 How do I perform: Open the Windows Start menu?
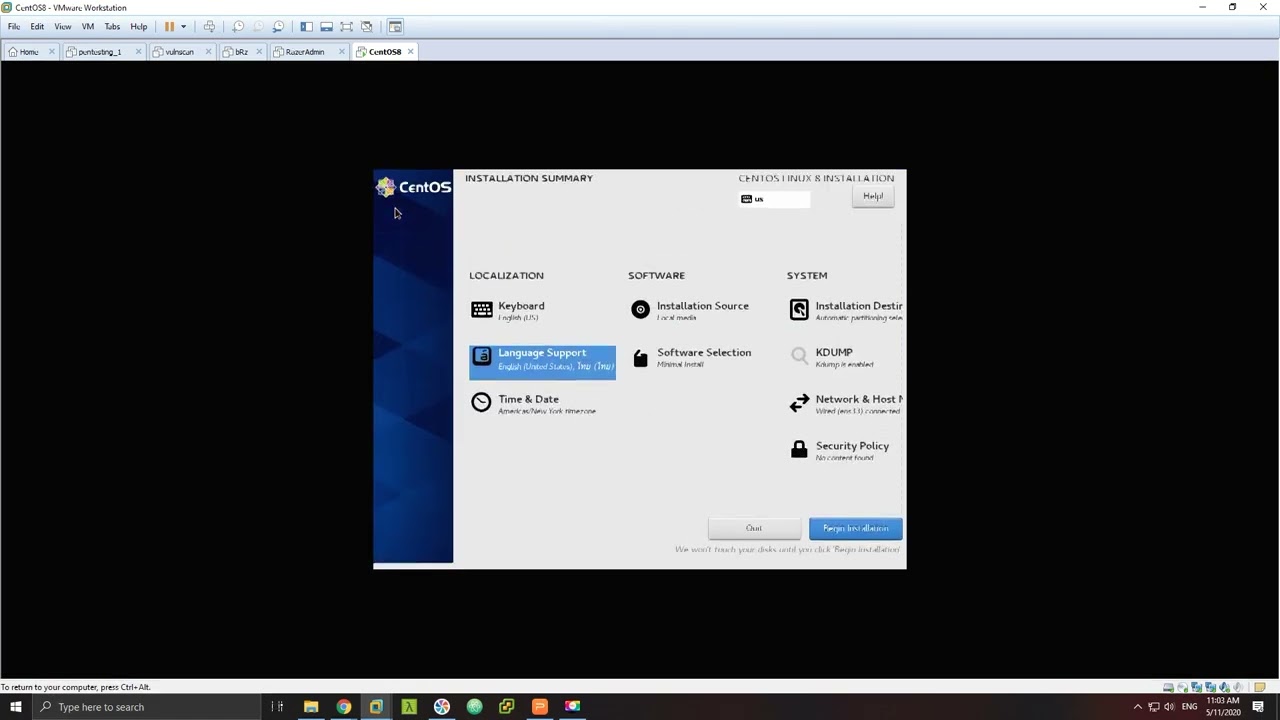[15, 707]
